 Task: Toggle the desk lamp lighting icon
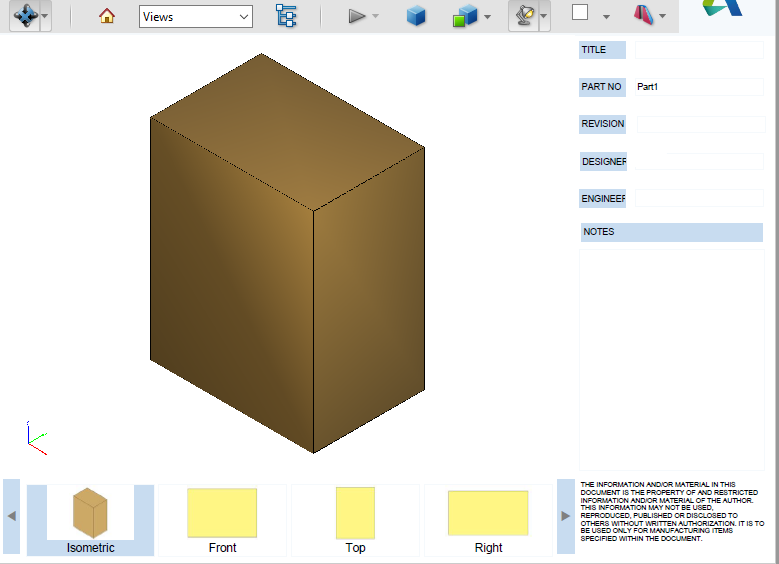tap(524, 16)
